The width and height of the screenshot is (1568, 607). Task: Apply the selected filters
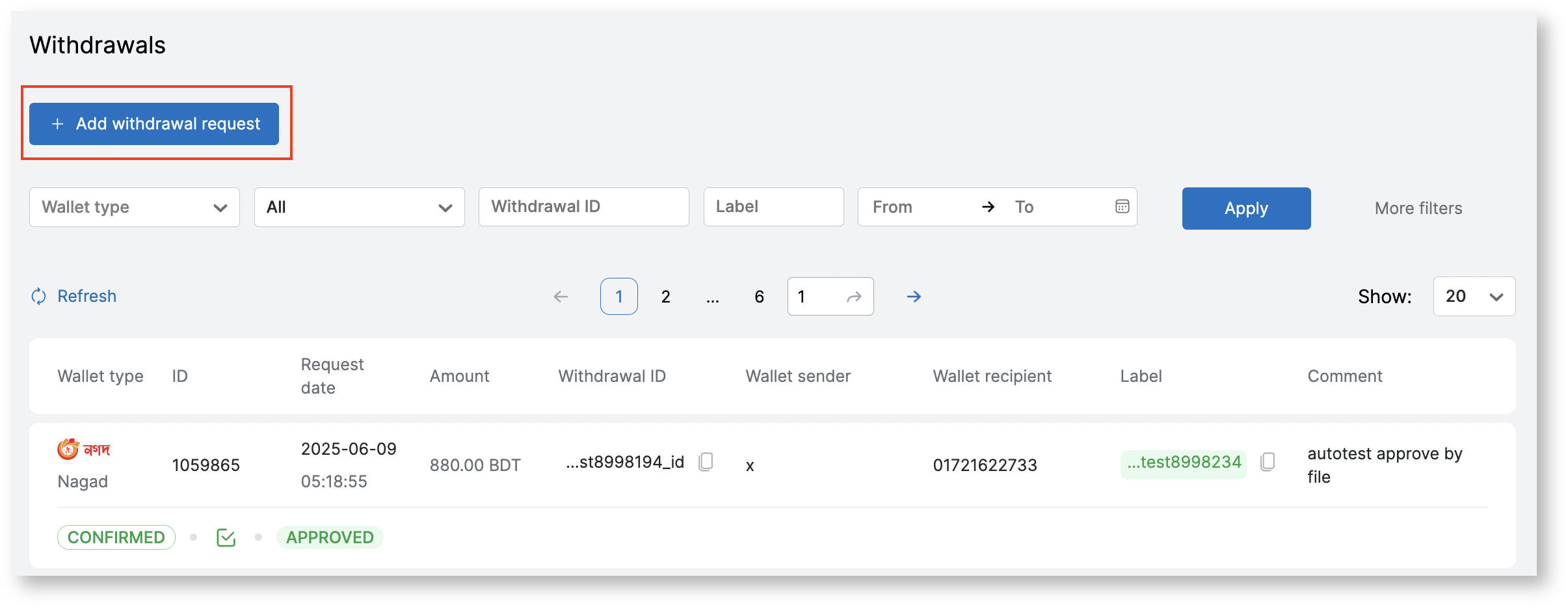click(x=1246, y=208)
